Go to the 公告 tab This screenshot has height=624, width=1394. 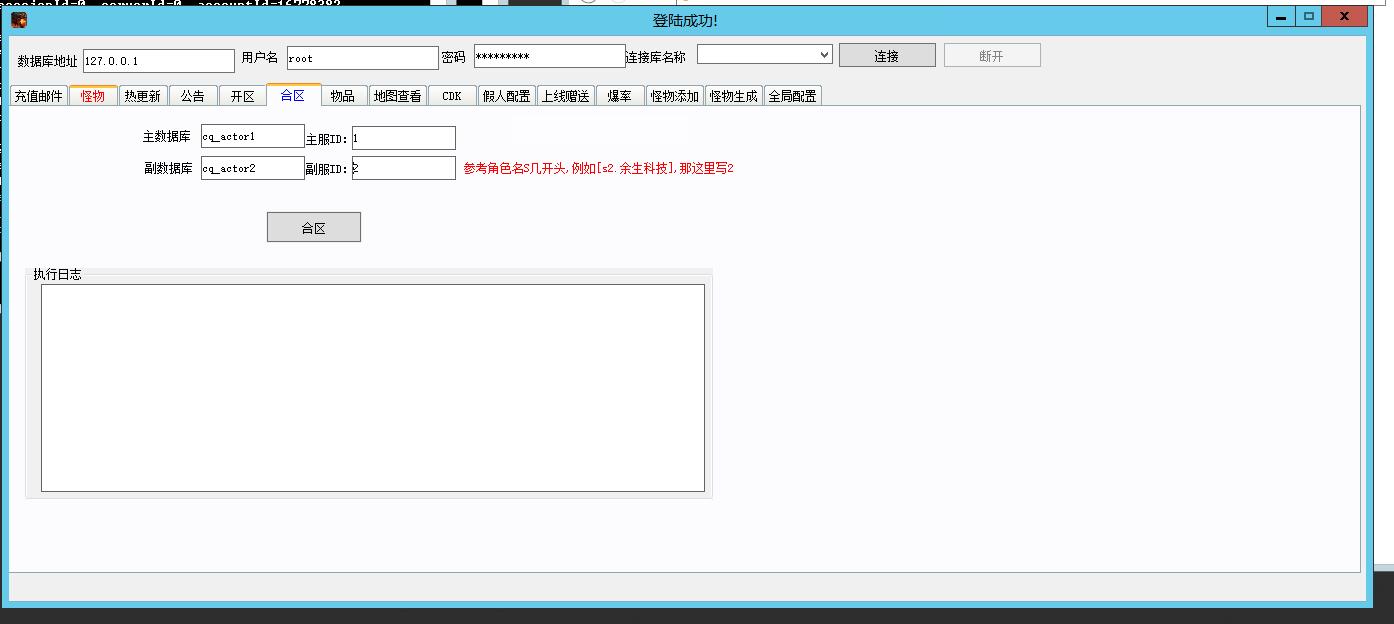point(192,96)
